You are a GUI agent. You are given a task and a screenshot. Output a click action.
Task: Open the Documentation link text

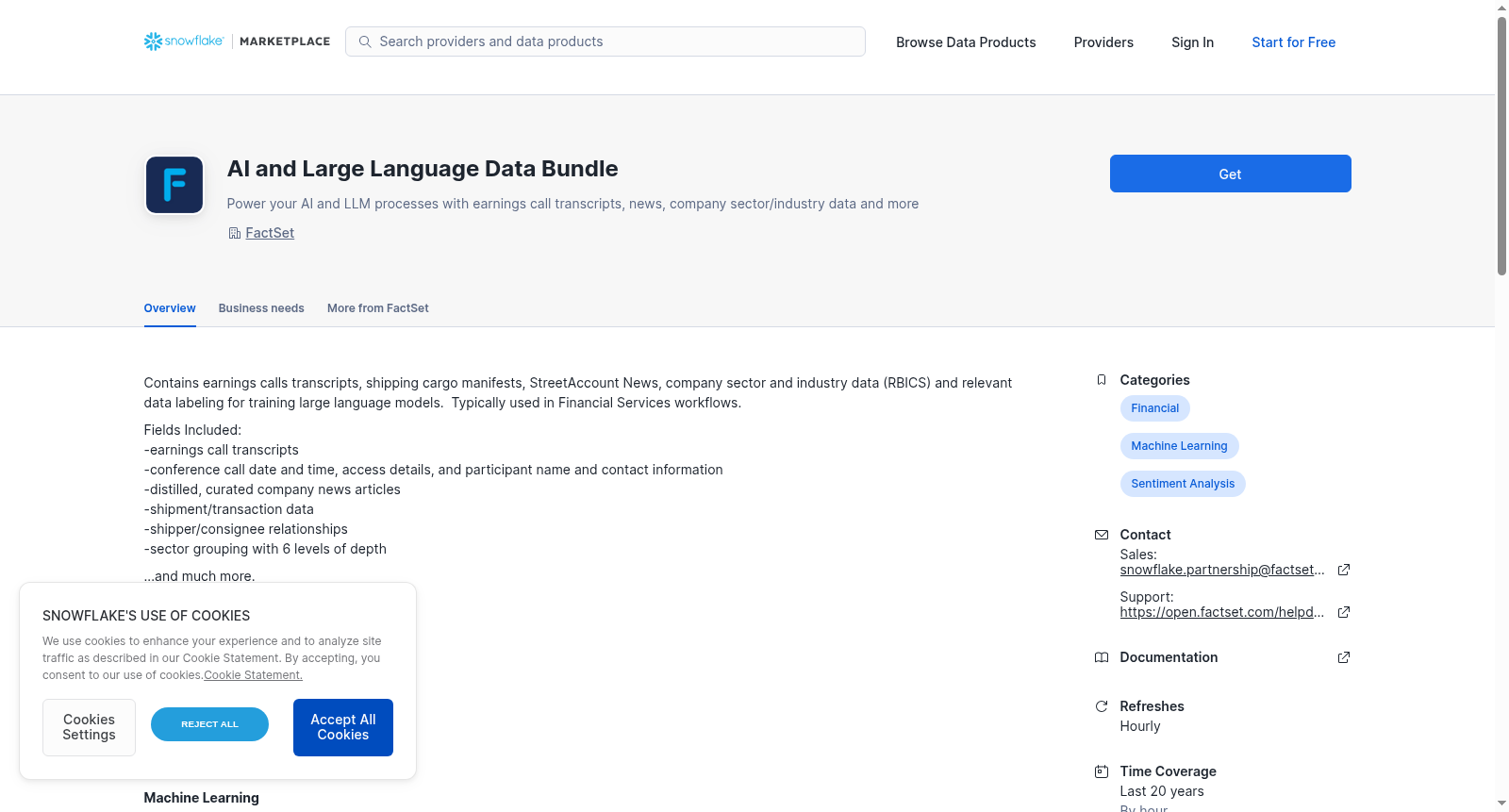pos(1169,657)
